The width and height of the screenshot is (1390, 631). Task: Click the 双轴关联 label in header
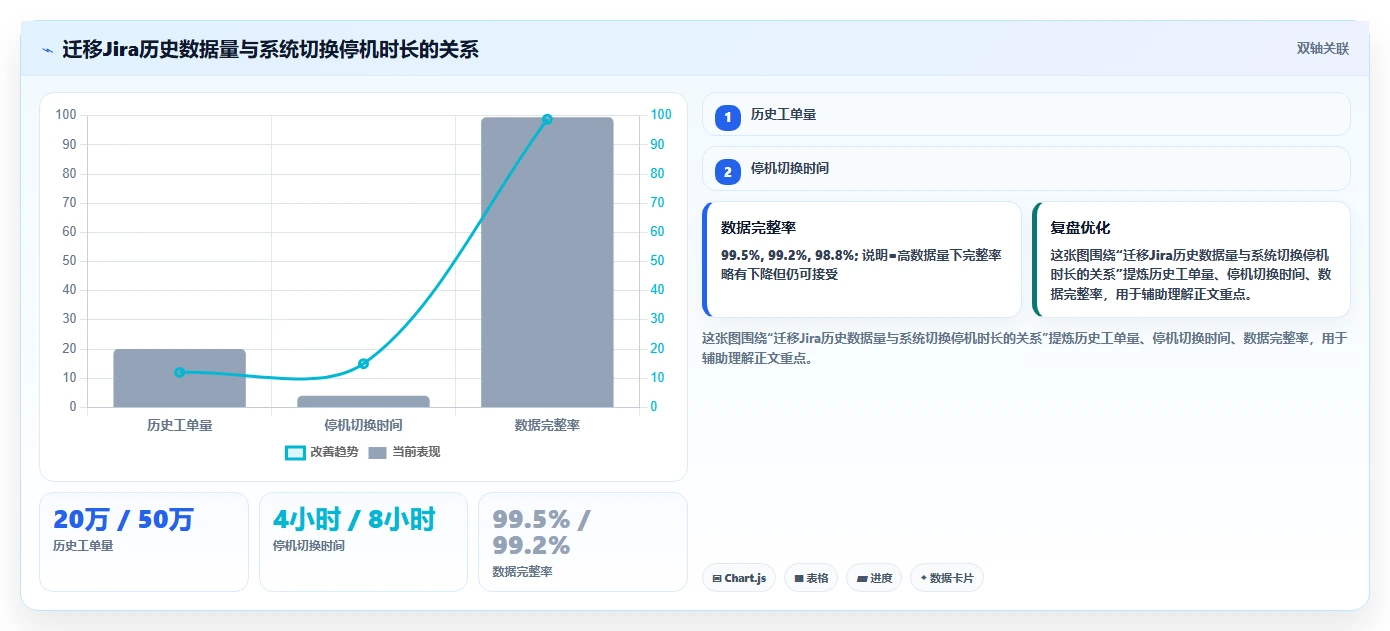pos(1323,49)
